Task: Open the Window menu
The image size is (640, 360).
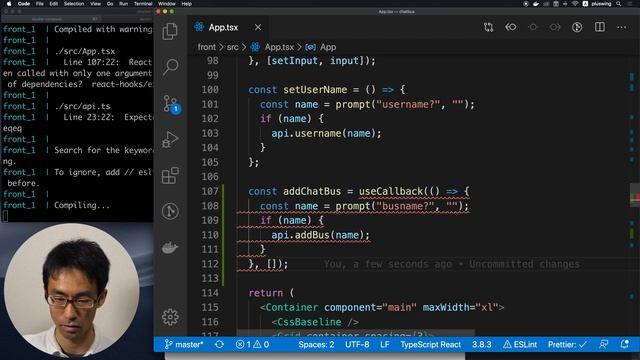Action: (167, 4)
